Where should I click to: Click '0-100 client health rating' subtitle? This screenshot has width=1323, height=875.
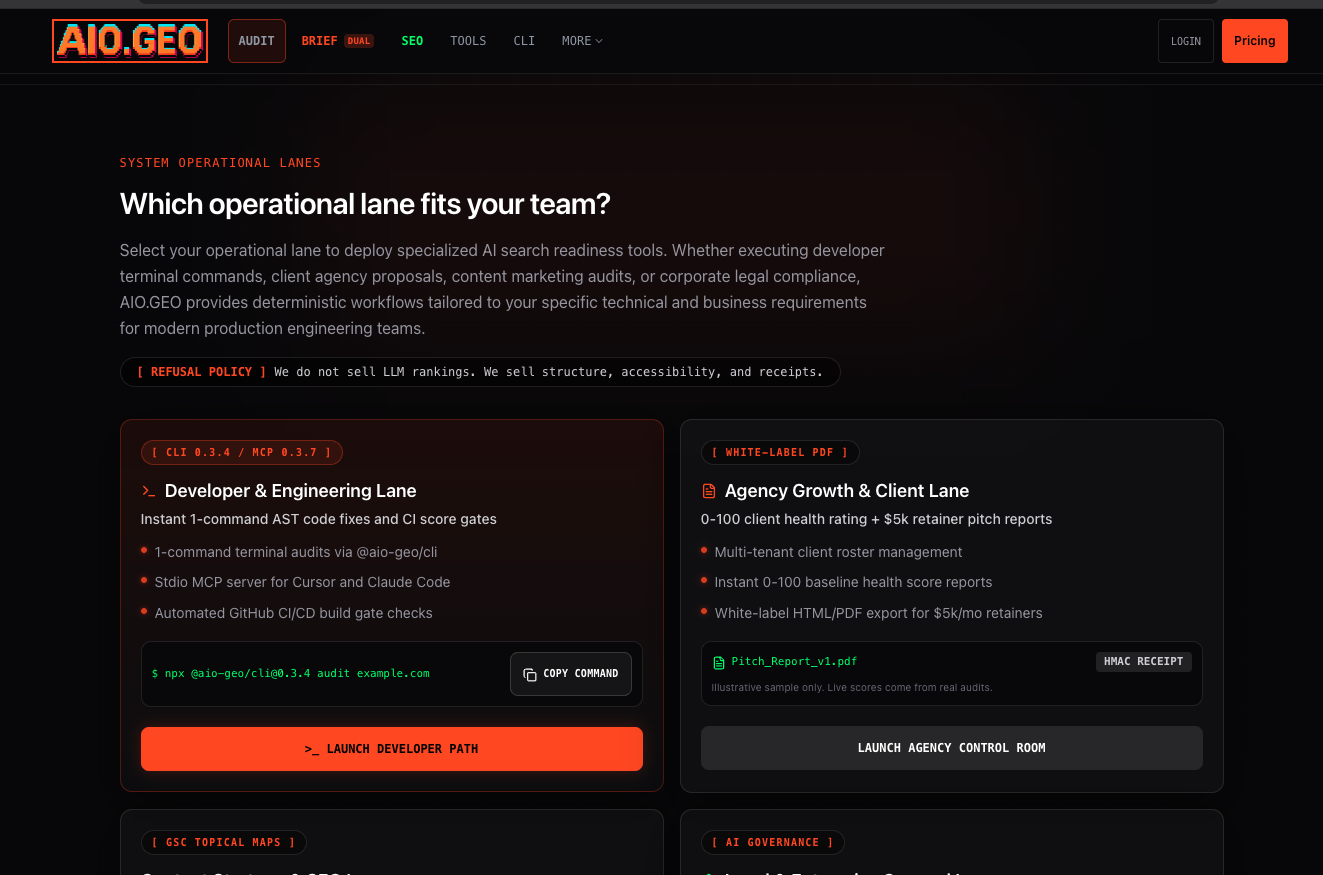[x=877, y=519]
